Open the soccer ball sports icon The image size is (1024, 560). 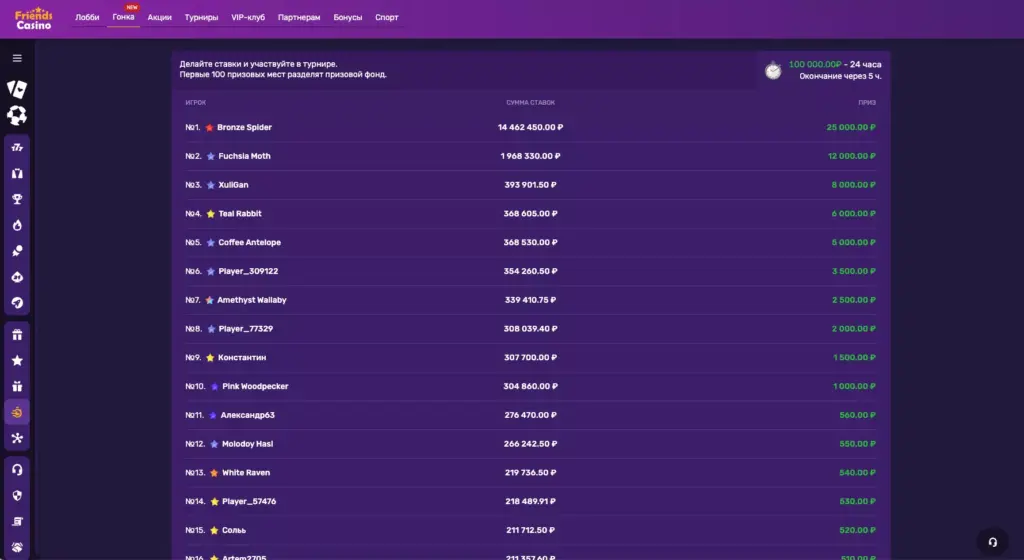coord(17,116)
